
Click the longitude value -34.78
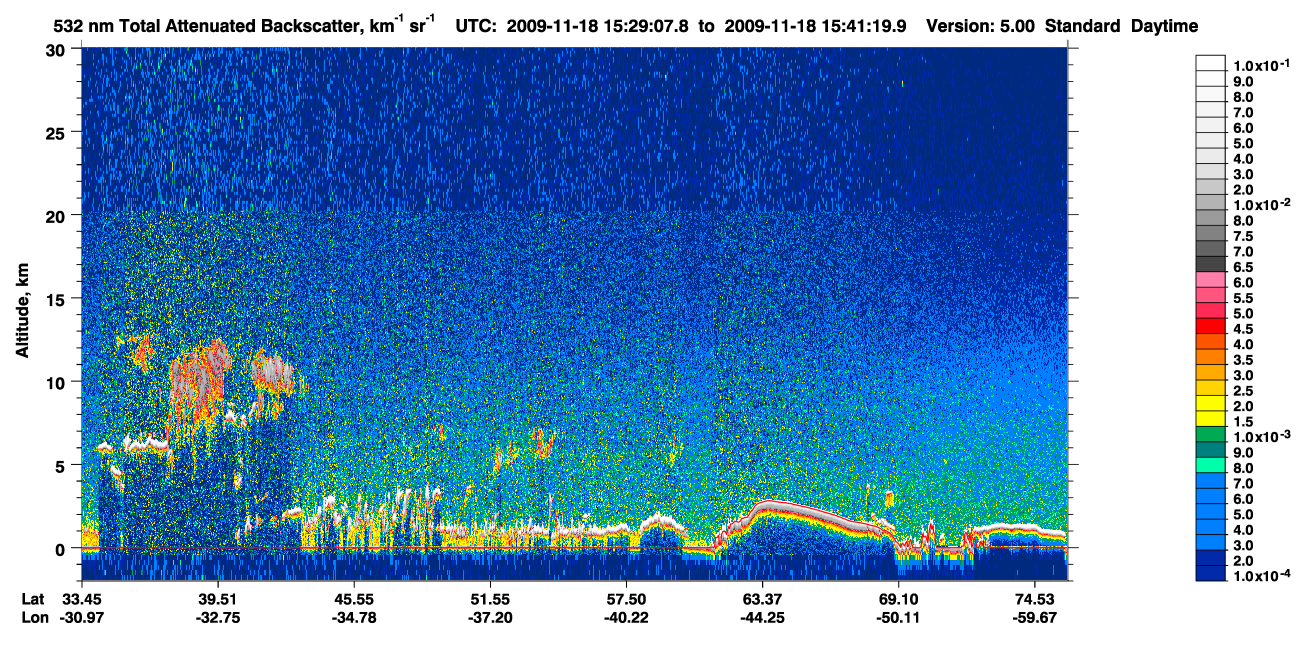[x=353, y=617]
